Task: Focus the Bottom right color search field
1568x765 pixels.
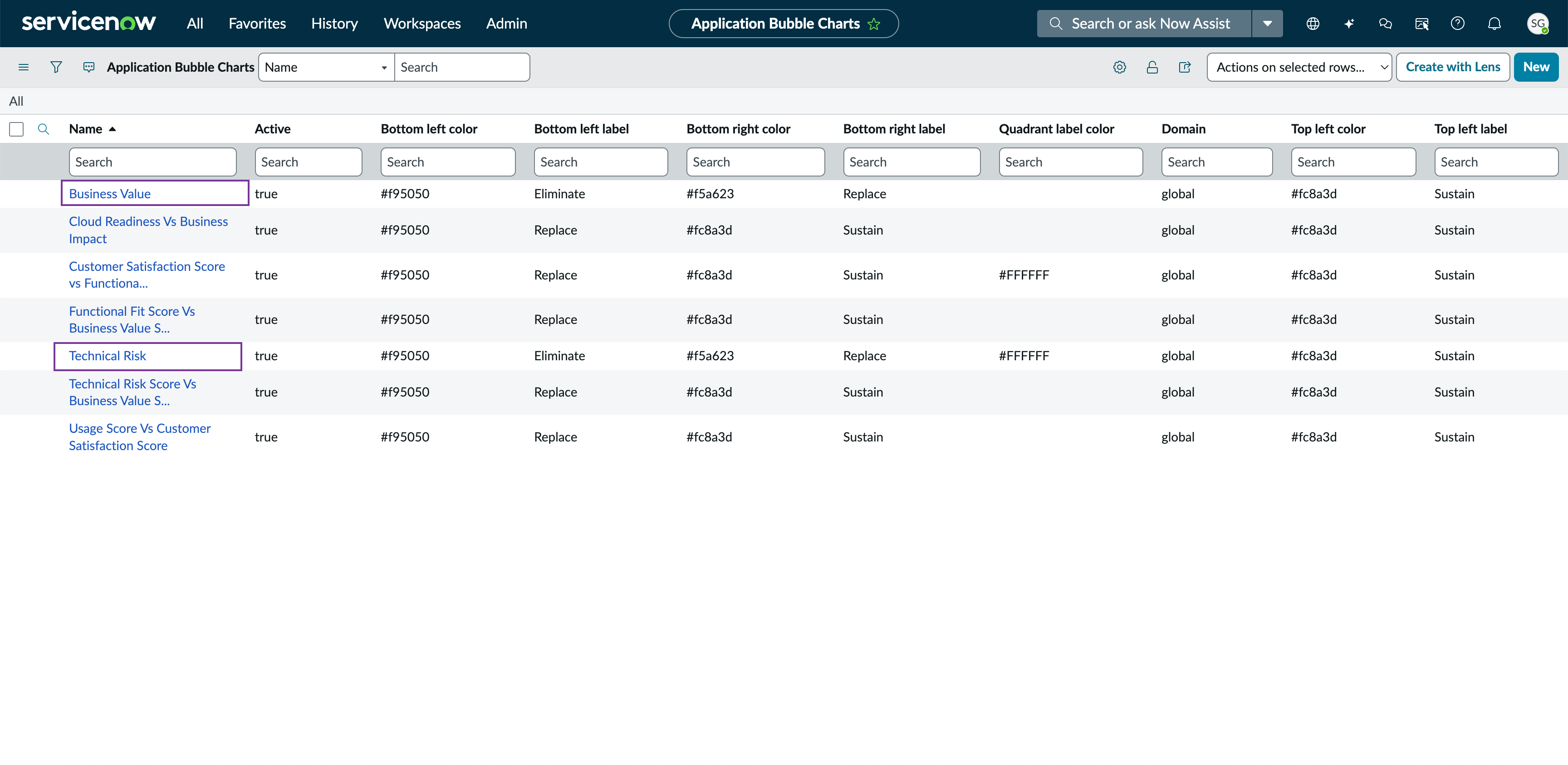Action: 755,162
